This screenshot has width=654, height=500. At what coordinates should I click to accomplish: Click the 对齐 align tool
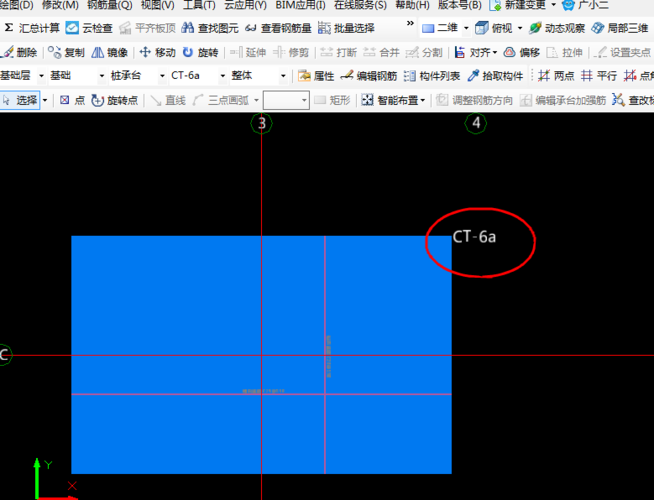[x=475, y=53]
